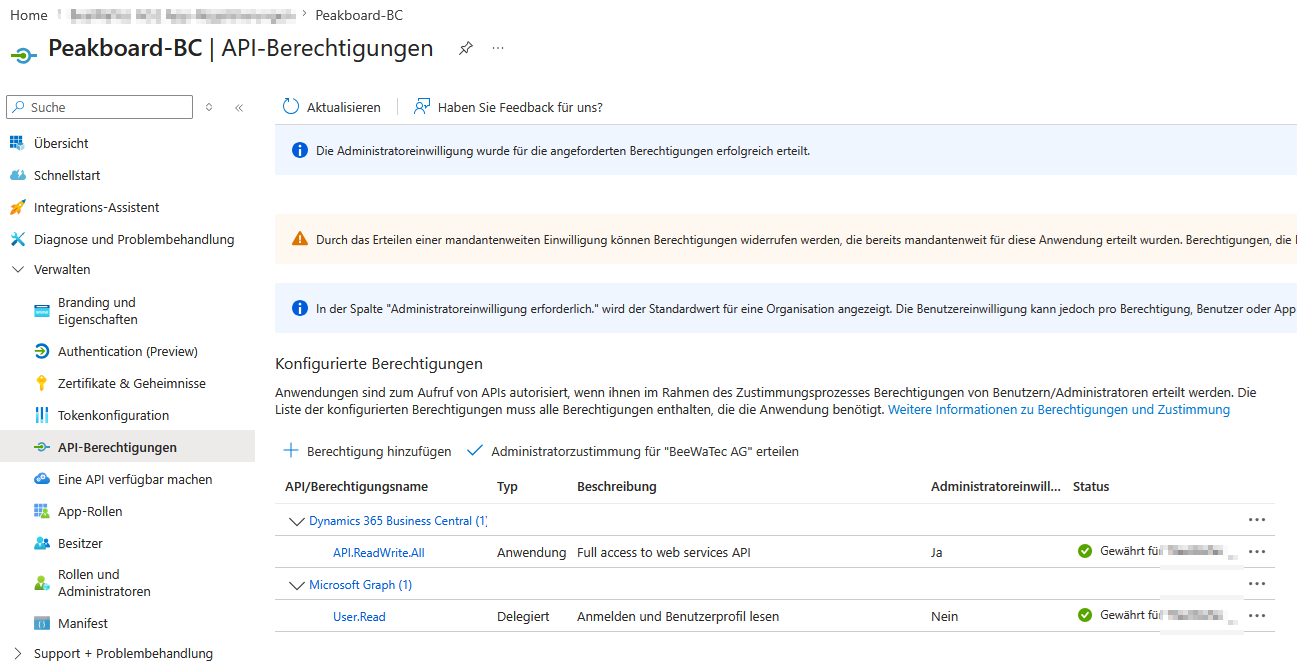The width and height of the screenshot is (1297, 665).
Task: Click the Übersicht grid icon
Action: [17, 143]
